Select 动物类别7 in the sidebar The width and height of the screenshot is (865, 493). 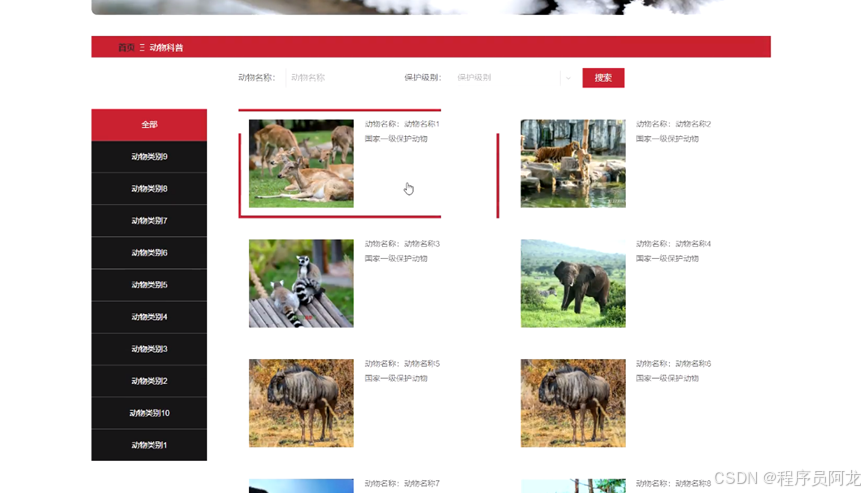149,221
